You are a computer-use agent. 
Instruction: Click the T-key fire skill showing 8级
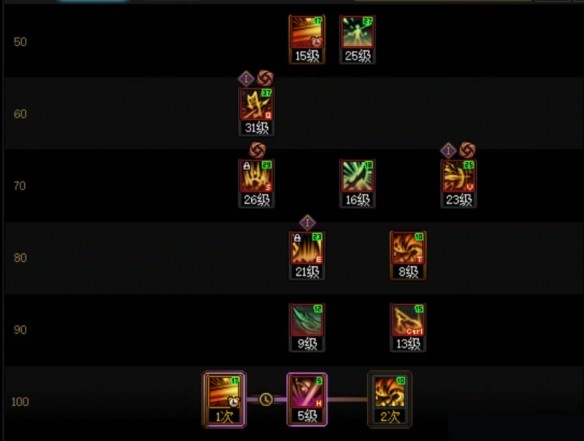tap(408, 256)
